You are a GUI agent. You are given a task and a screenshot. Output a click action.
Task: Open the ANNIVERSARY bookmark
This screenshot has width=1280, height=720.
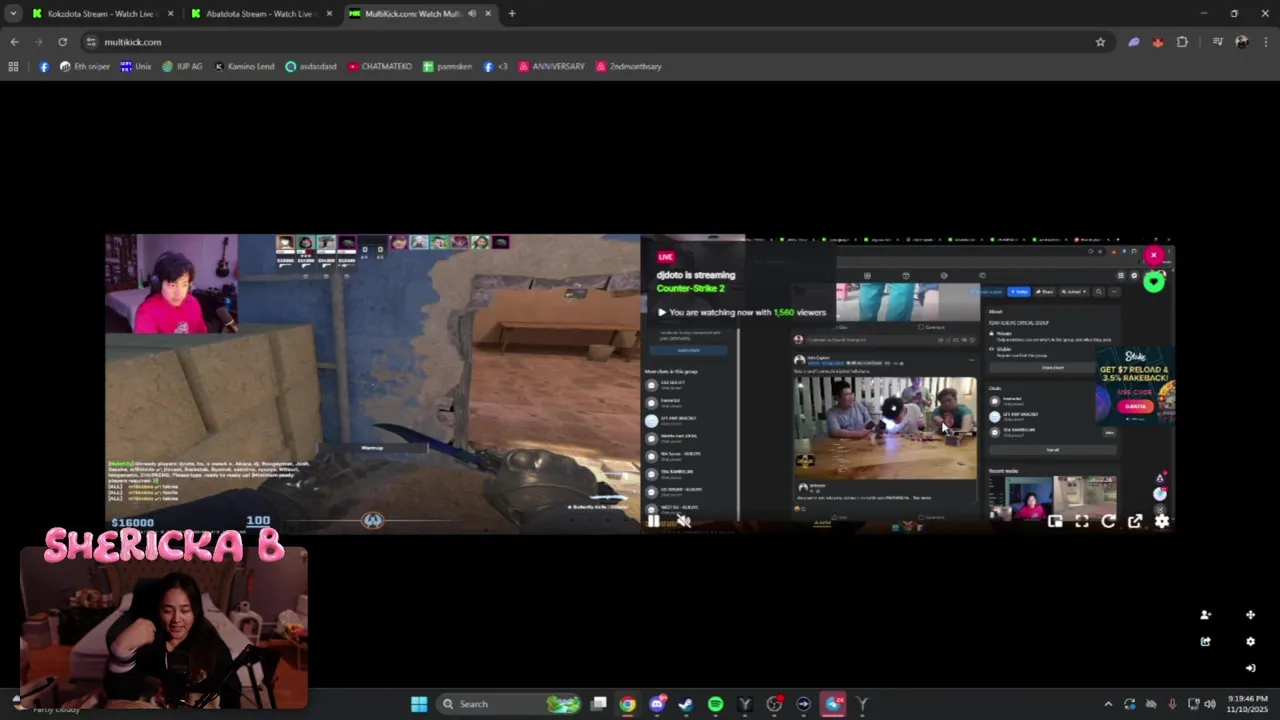(551, 66)
